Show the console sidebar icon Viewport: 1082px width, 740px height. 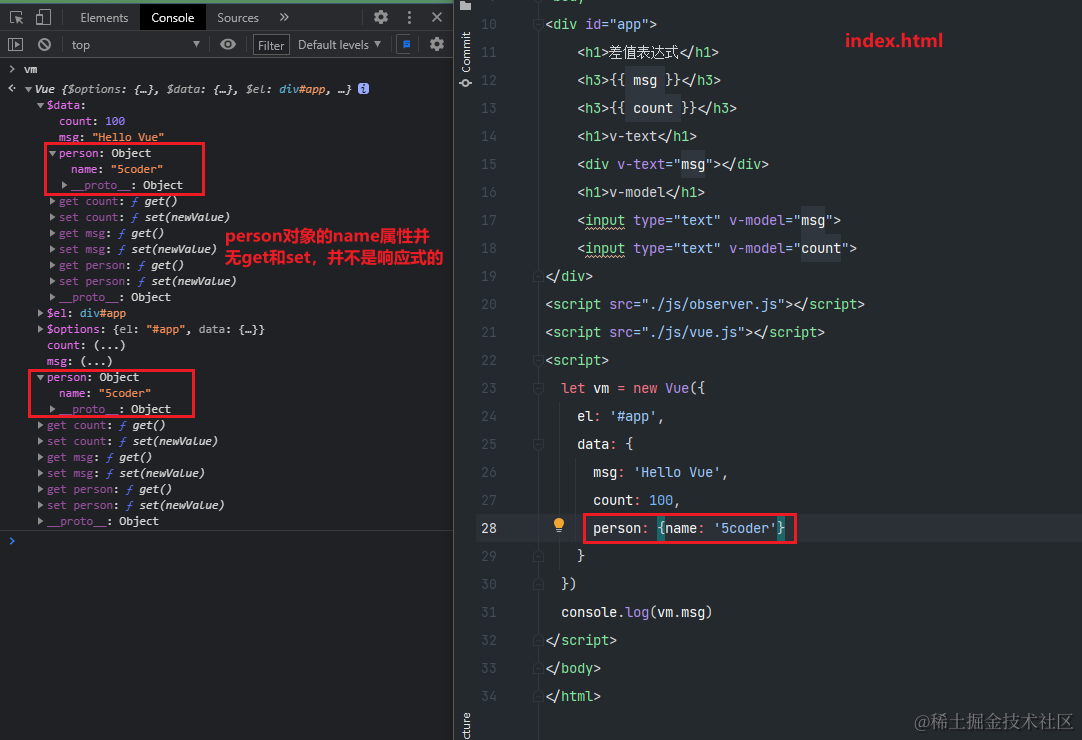click(15, 45)
